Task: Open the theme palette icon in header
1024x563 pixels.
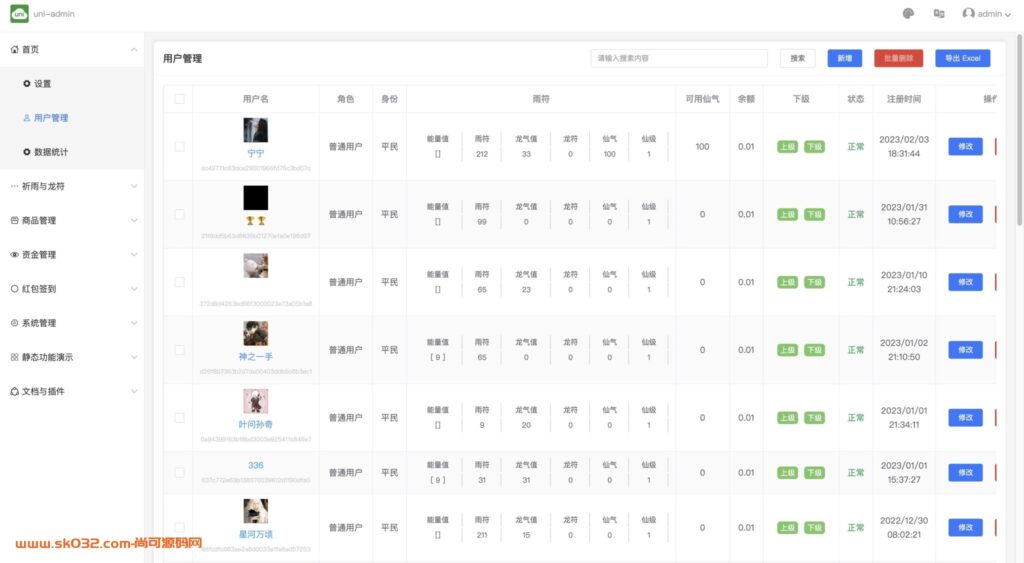Action: [x=908, y=14]
